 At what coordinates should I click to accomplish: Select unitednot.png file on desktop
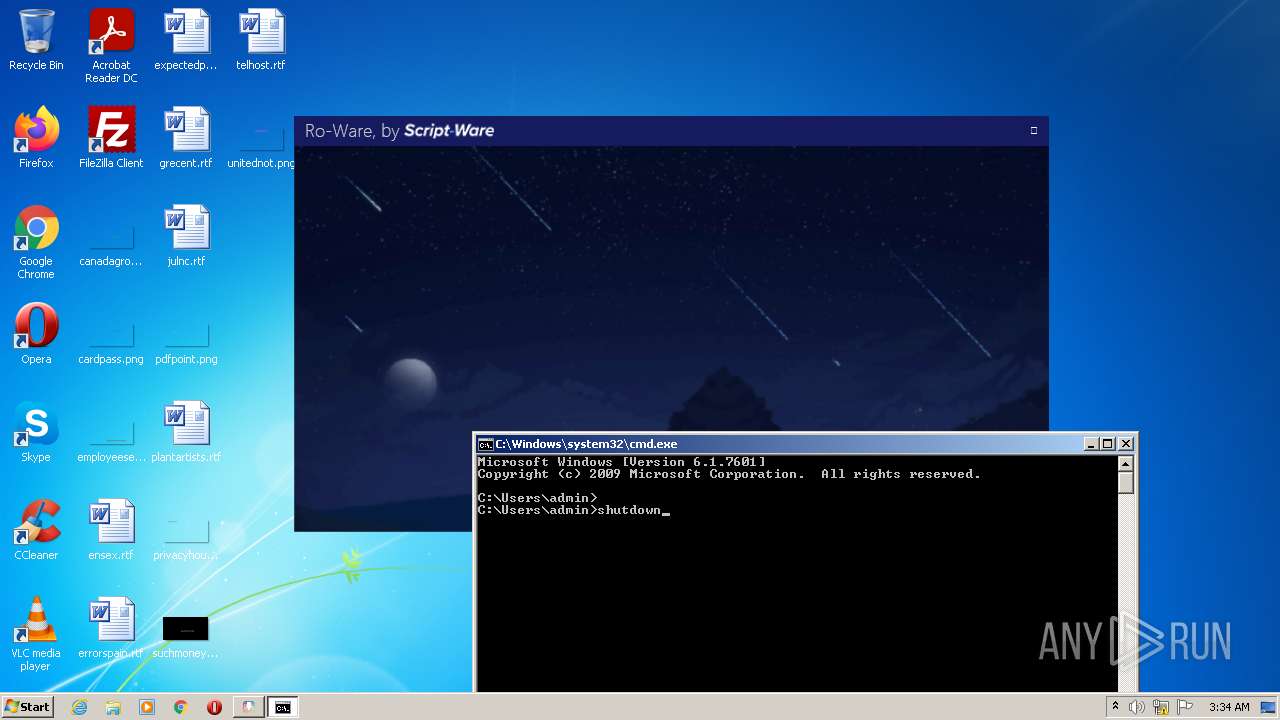(261, 146)
